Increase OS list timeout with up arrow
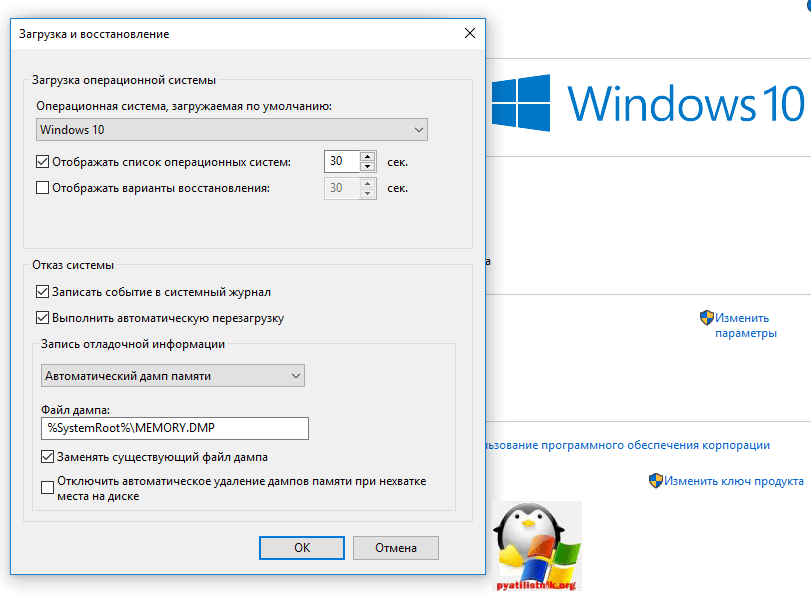The height and width of the screenshot is (597, 811). [368, 156]
